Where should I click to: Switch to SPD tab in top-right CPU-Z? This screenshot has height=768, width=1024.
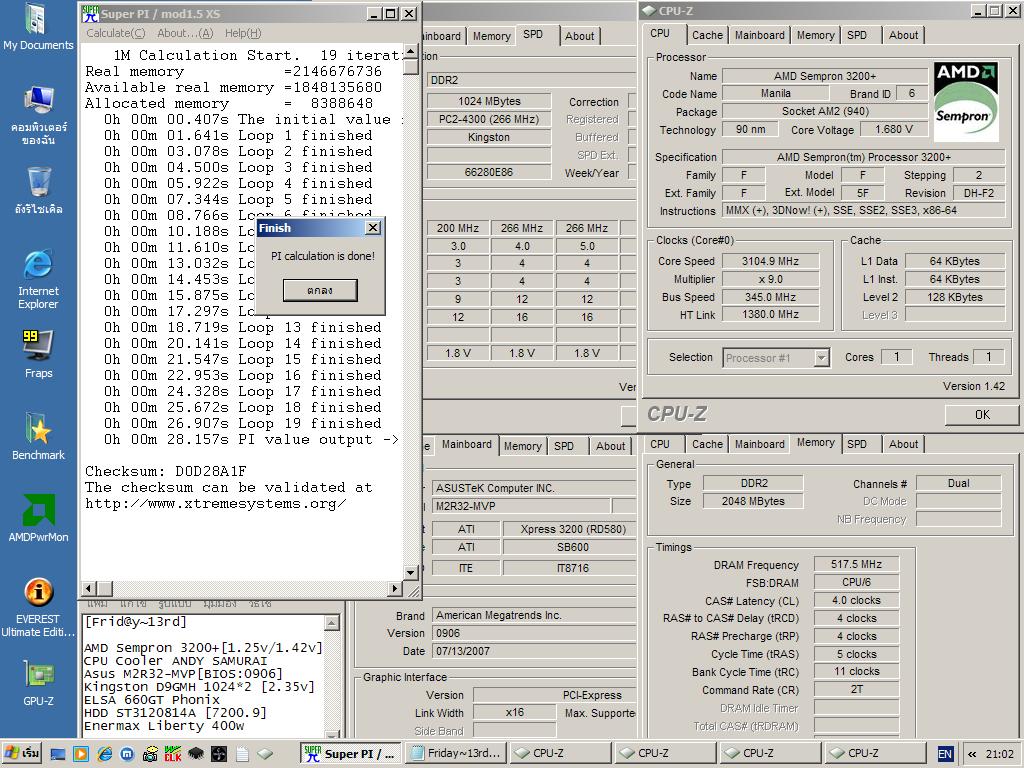(x=857, y=35)
